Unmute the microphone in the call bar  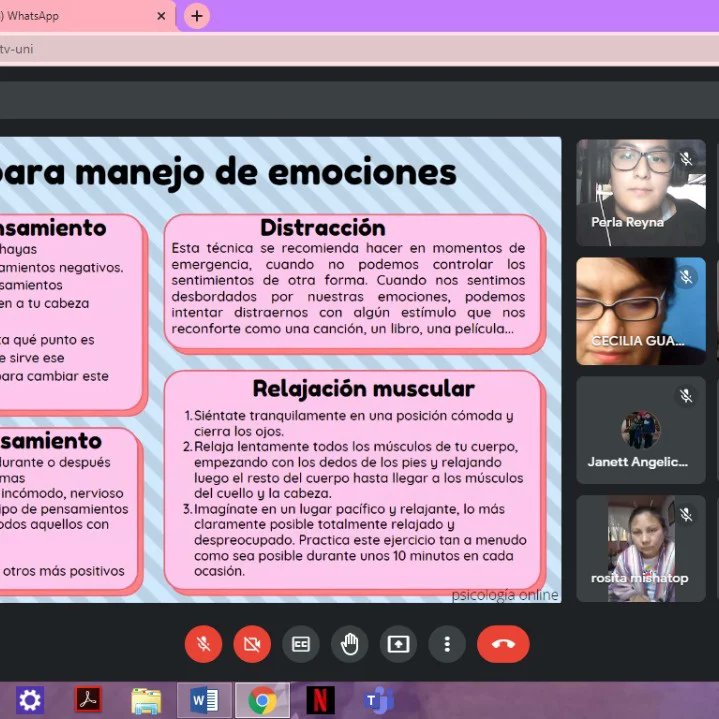(203, 644)
